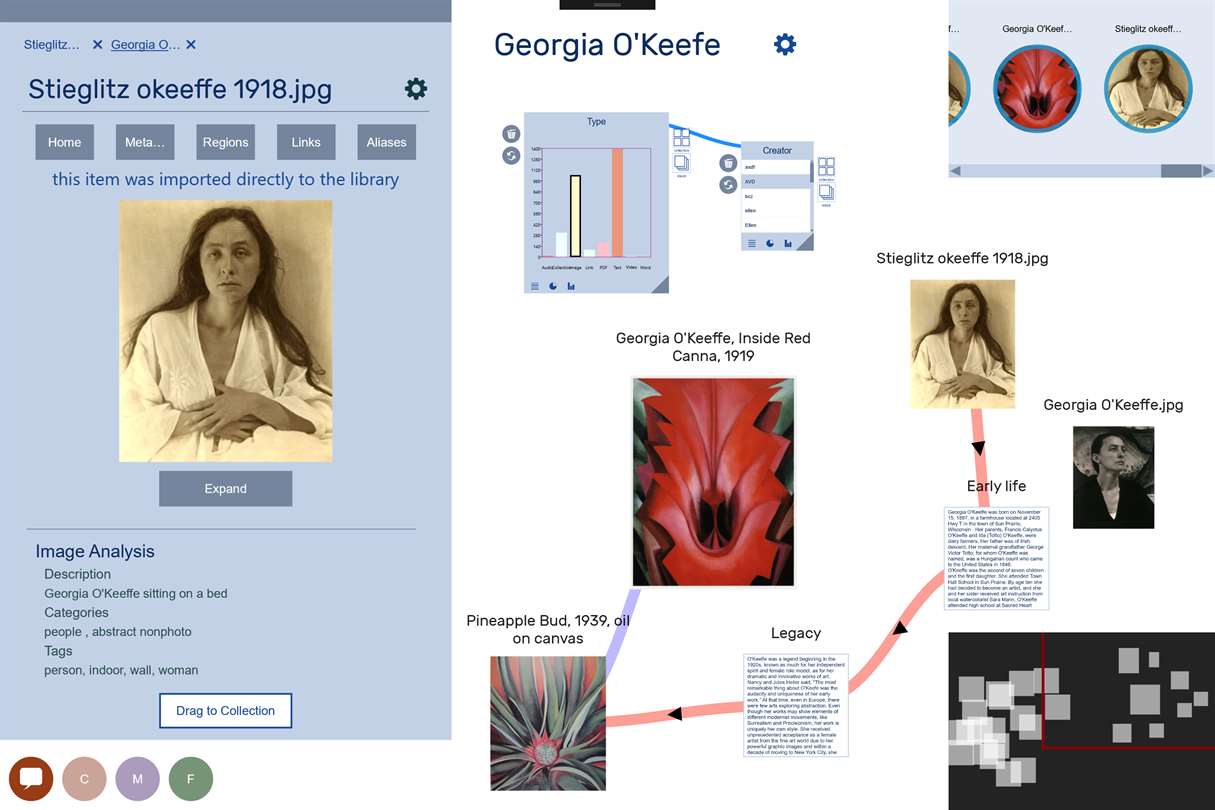The width and height of the screenshot is (1215, 810).
Task: Click the Creator widget header
Action: [x=777, y=151]
